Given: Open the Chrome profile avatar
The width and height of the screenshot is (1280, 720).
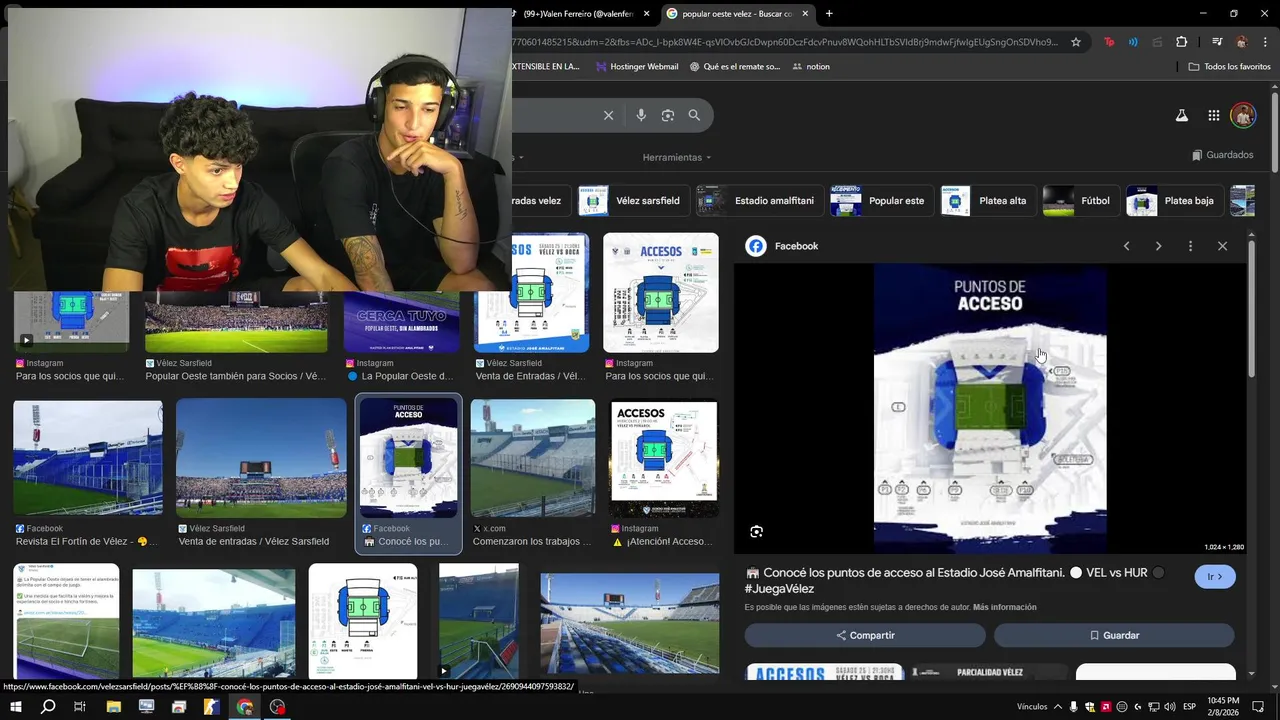Looking at the screenshot, I should click(x=1241, y=42).
